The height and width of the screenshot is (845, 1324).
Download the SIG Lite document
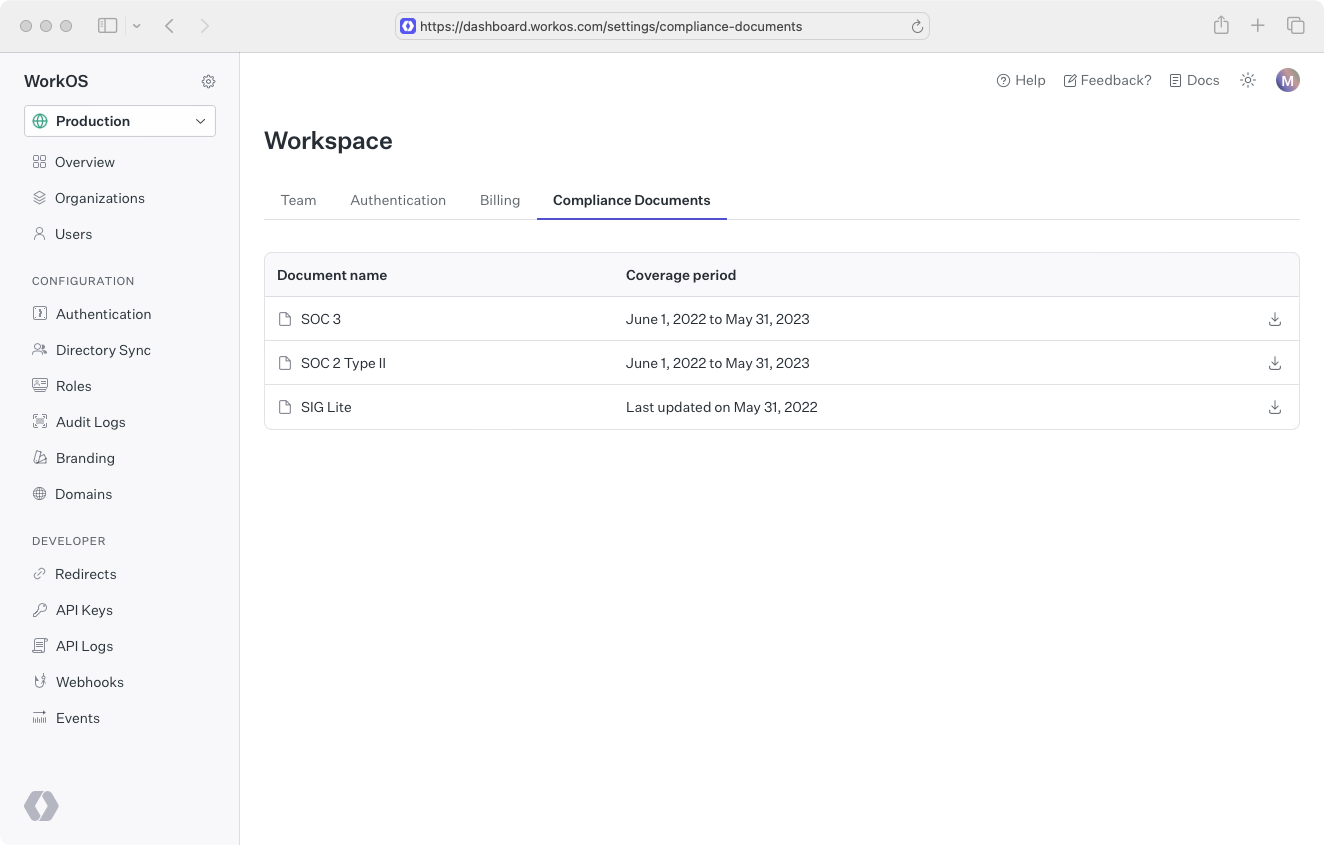point(1275,407)
